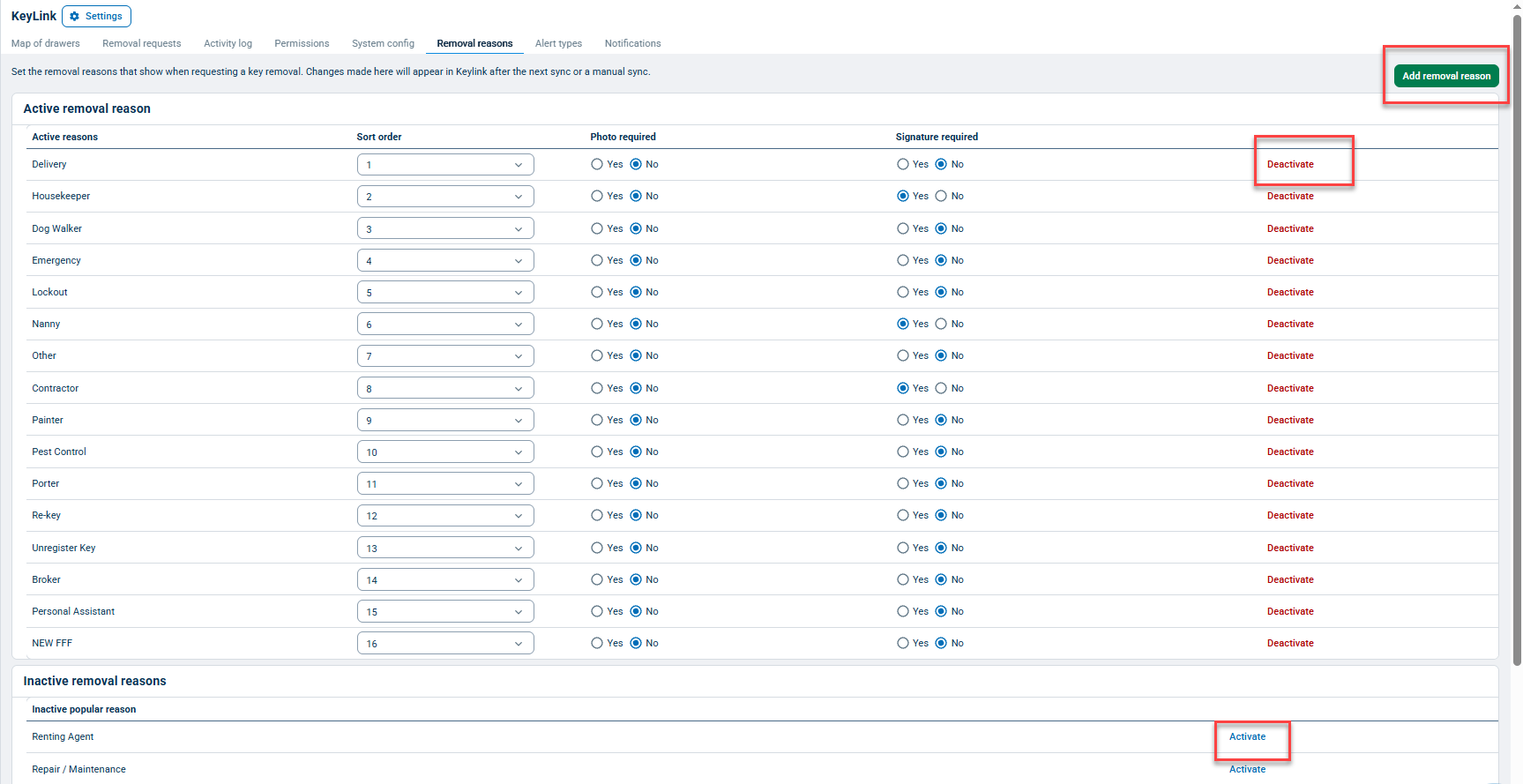Deactivate the Dog Walker reason
This screenshot has width=1523, height=784.
coord(1290,228)
